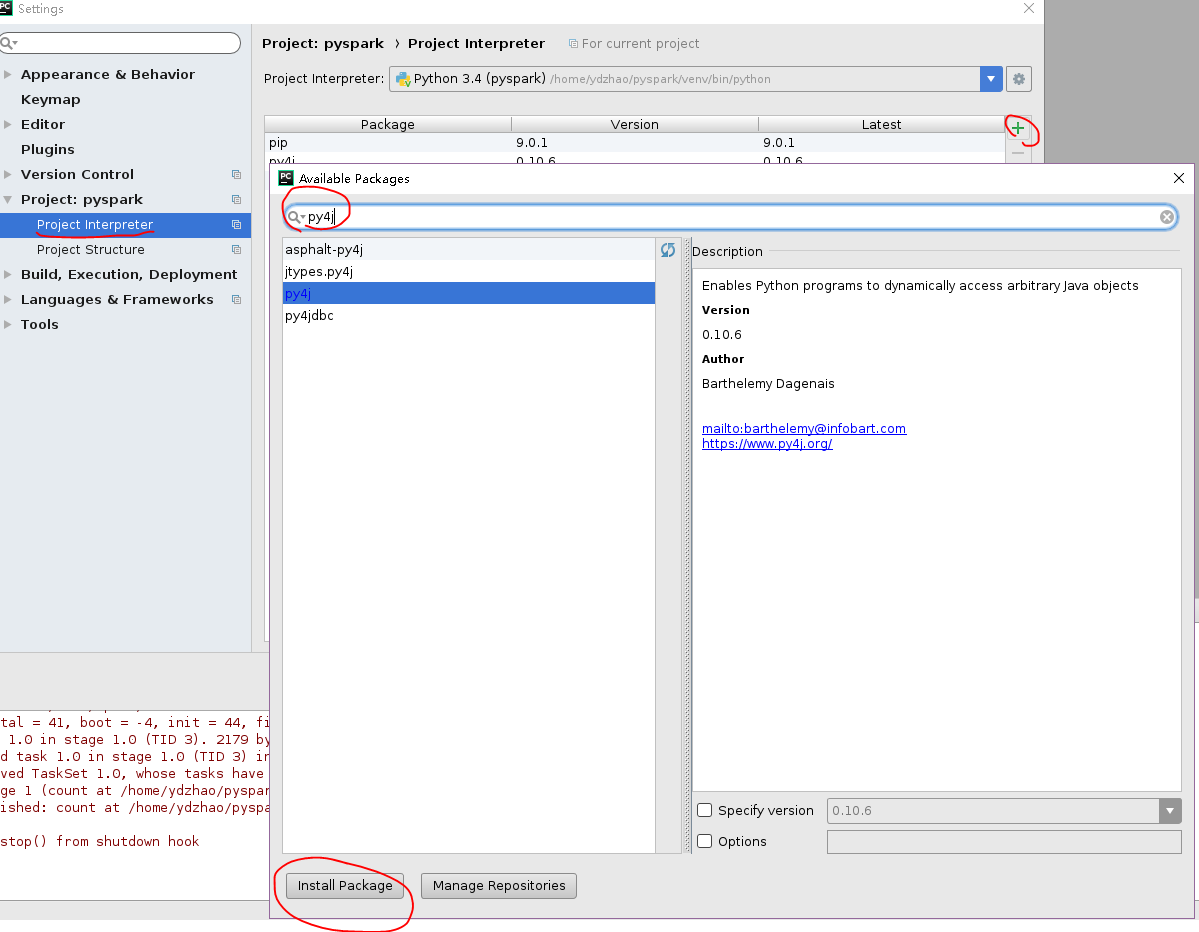Screen dimensions: 1199x932
Task: Click the Install Package button
Action: pos(345,885)
